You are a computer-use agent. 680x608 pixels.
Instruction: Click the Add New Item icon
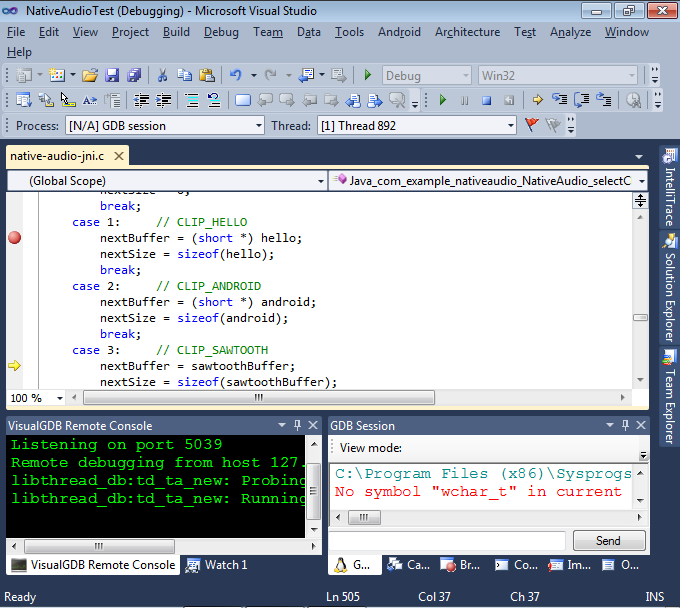click(57, 75)
